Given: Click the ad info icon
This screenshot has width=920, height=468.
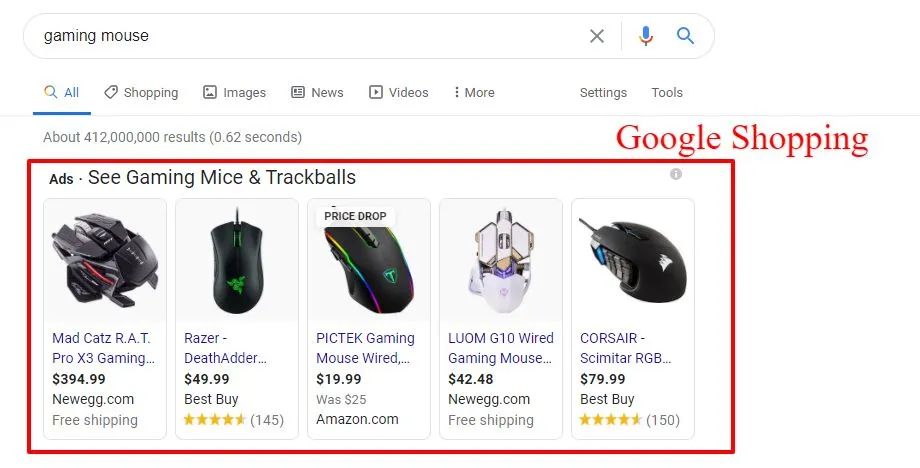Looking at the screenshot, I should tap(676, 174).
